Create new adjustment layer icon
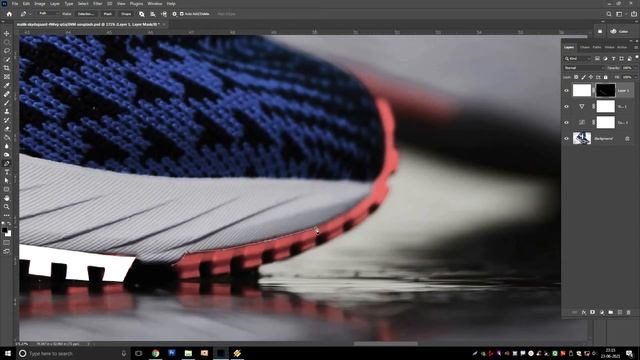This screenshot has width=640, height=360. coord(602,312)
